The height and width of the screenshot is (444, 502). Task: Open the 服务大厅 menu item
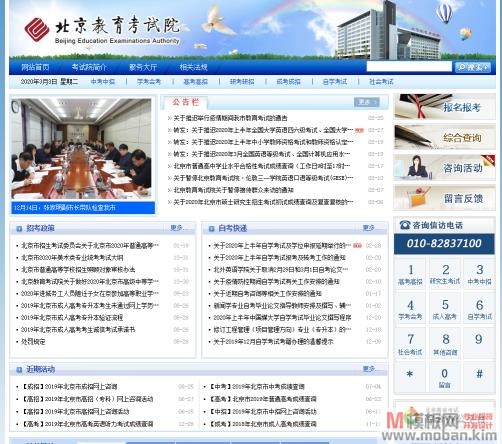click(x=143, y=67)
